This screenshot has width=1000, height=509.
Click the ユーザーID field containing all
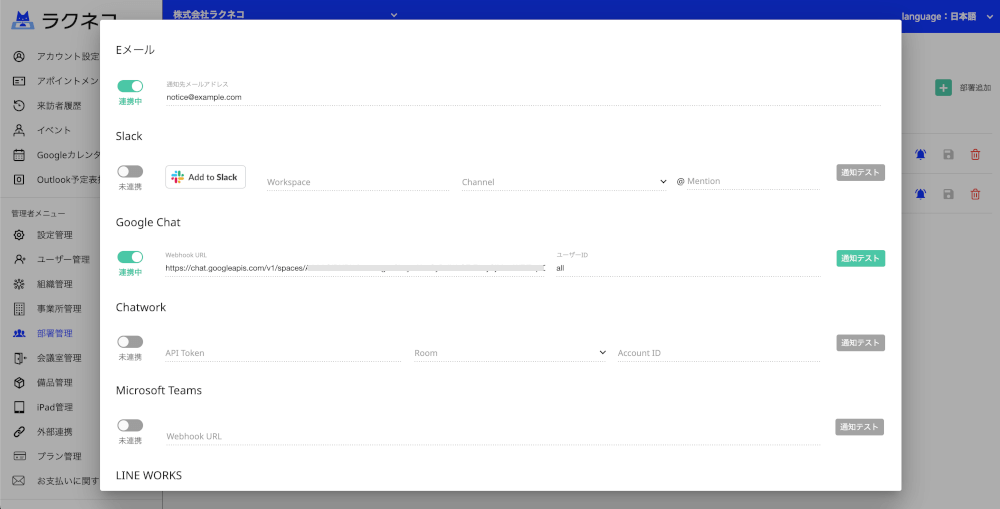click(x=688, y=268)
